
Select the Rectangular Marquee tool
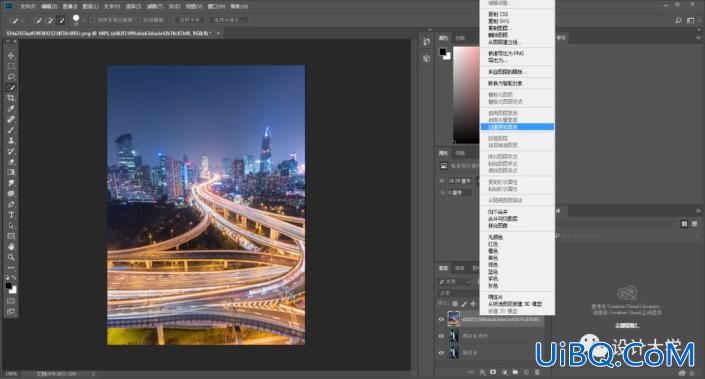11,67
